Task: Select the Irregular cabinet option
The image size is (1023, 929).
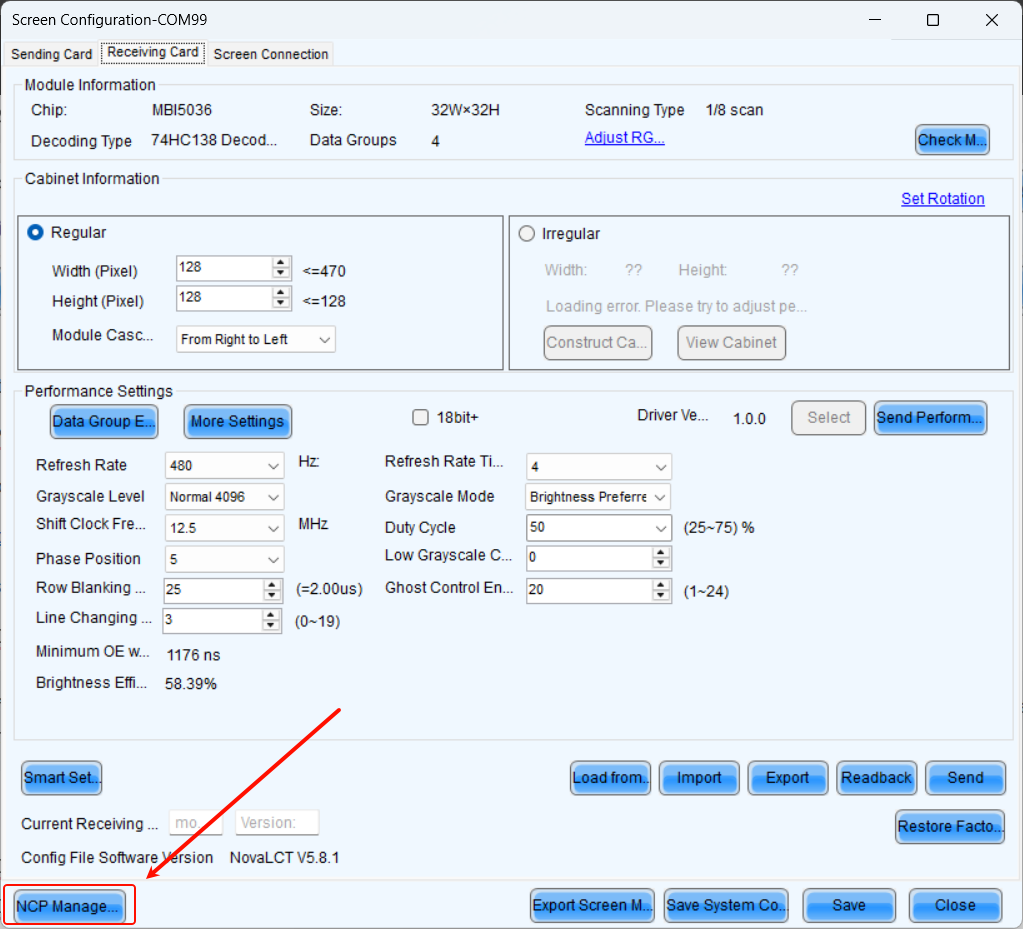Action: coord(527,233)
